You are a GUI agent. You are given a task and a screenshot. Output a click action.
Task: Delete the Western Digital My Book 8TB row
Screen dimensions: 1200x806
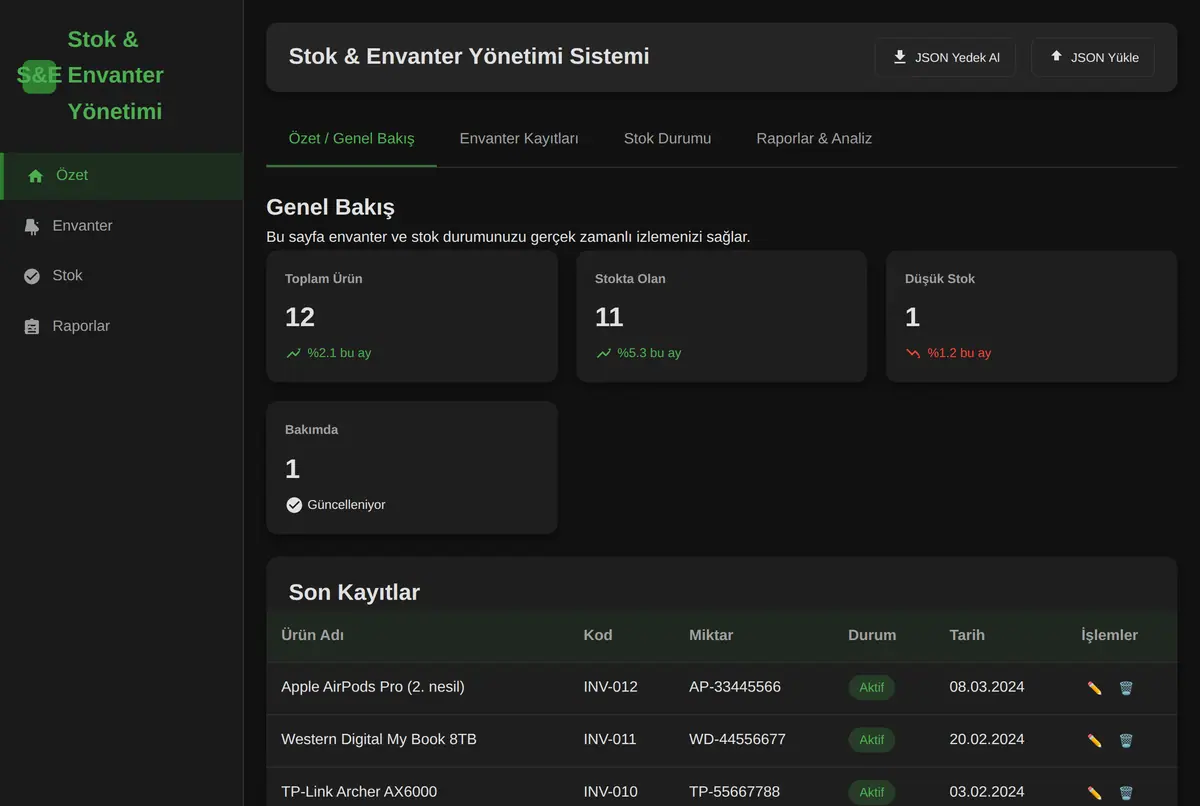(1126, 740)
